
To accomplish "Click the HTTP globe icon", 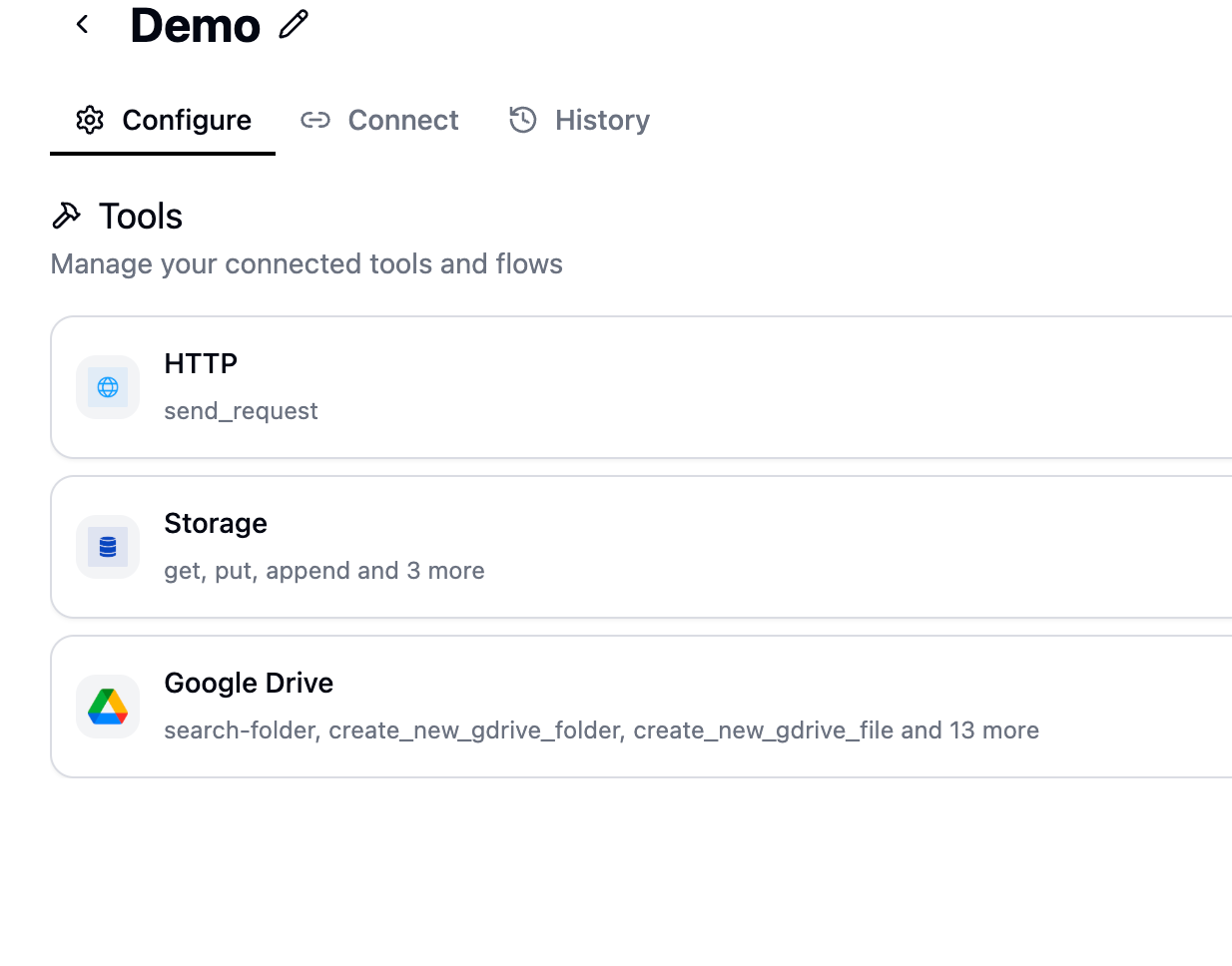I will click(x=108, y=387).
